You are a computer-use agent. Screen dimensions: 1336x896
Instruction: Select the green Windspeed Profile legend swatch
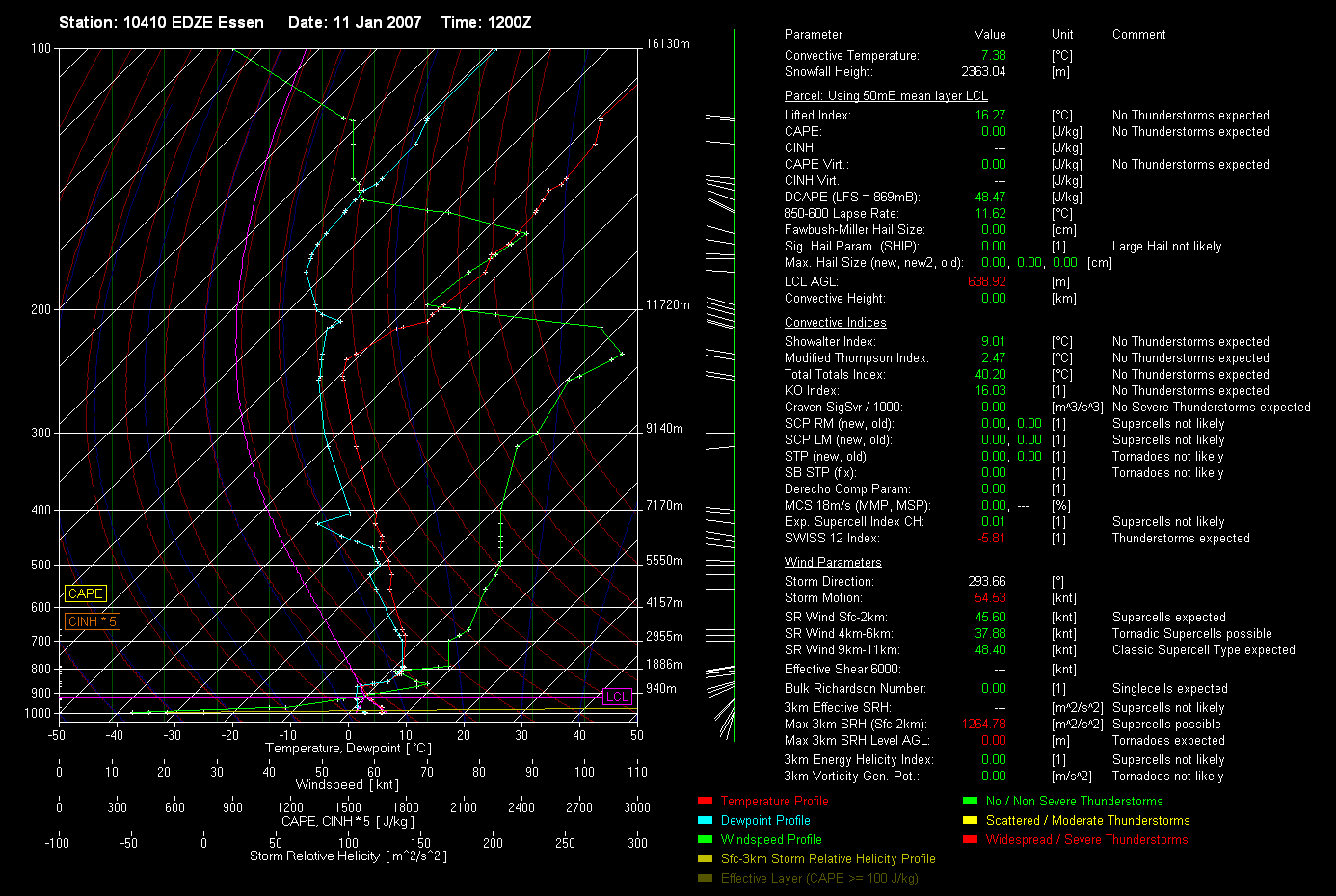coord(705,839)
